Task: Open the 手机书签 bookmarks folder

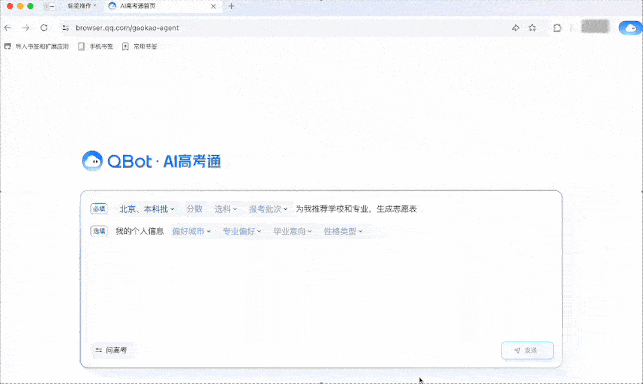Action: pyautogui.click(x=96, y=46)
